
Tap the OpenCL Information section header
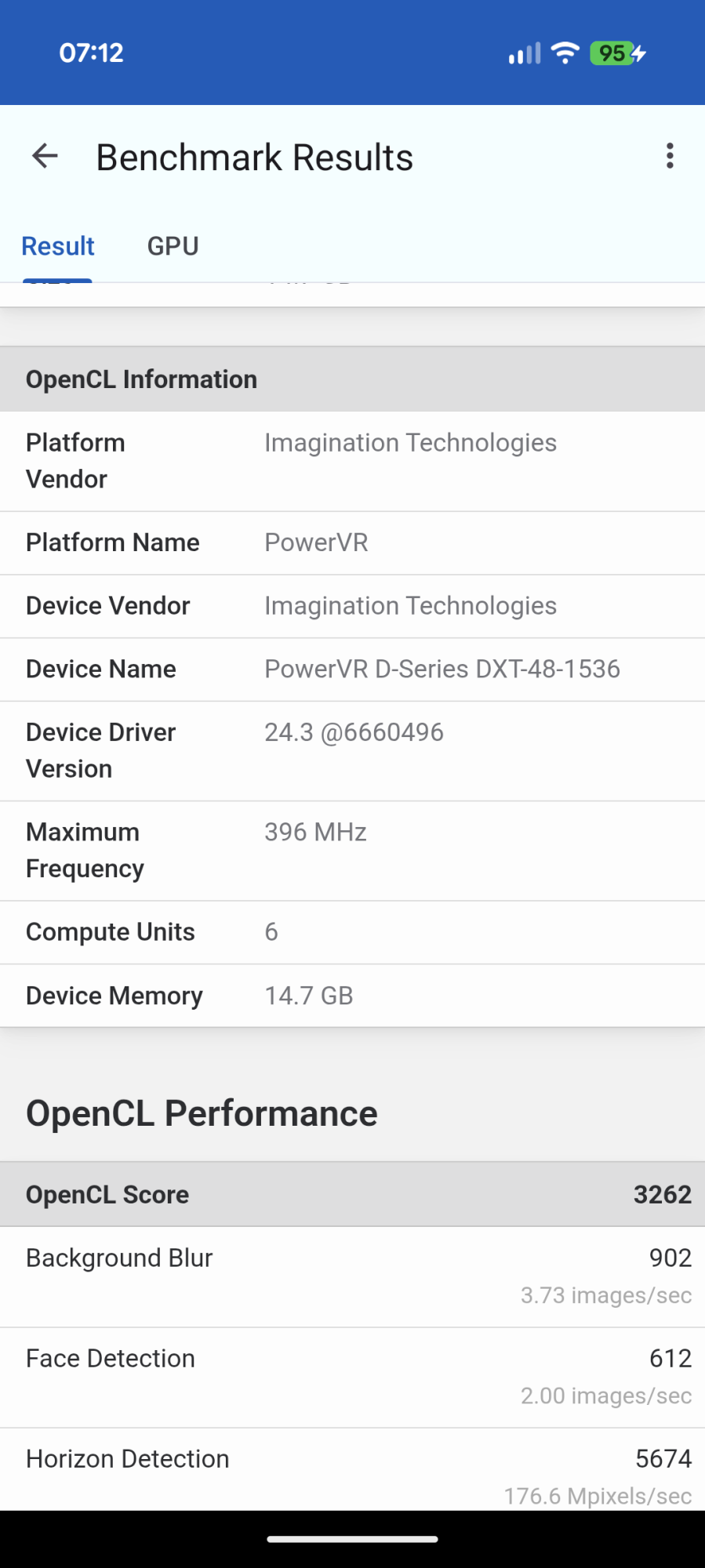point(352,379)
